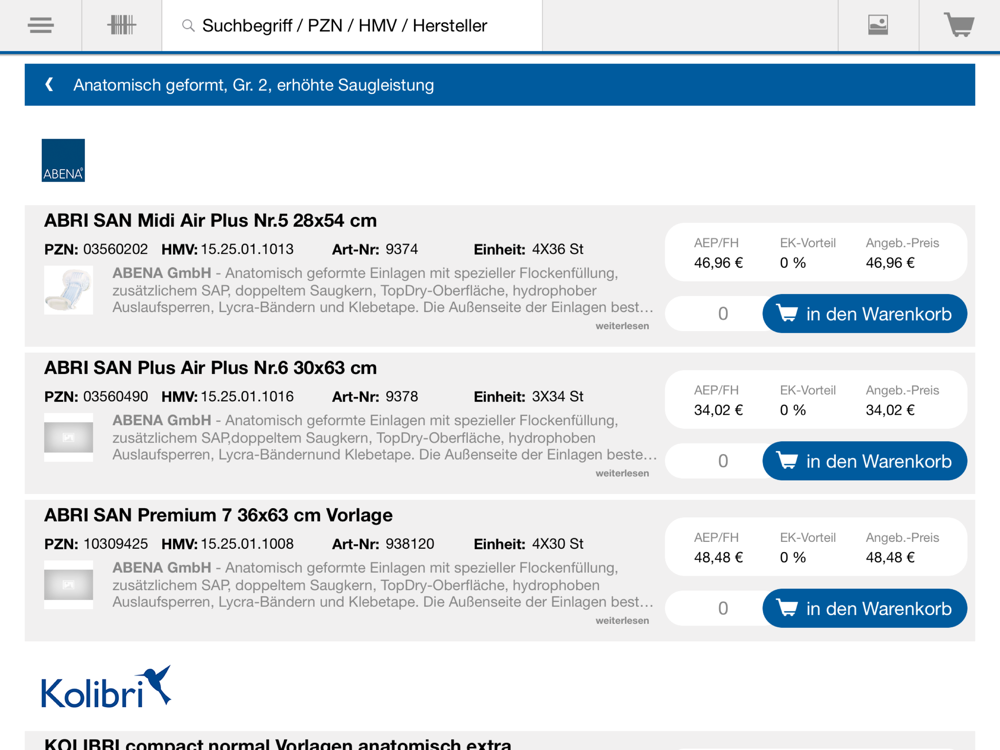
Task: Click the AEP/FH price 46,96 €
Action: click(x=719, y=263)
